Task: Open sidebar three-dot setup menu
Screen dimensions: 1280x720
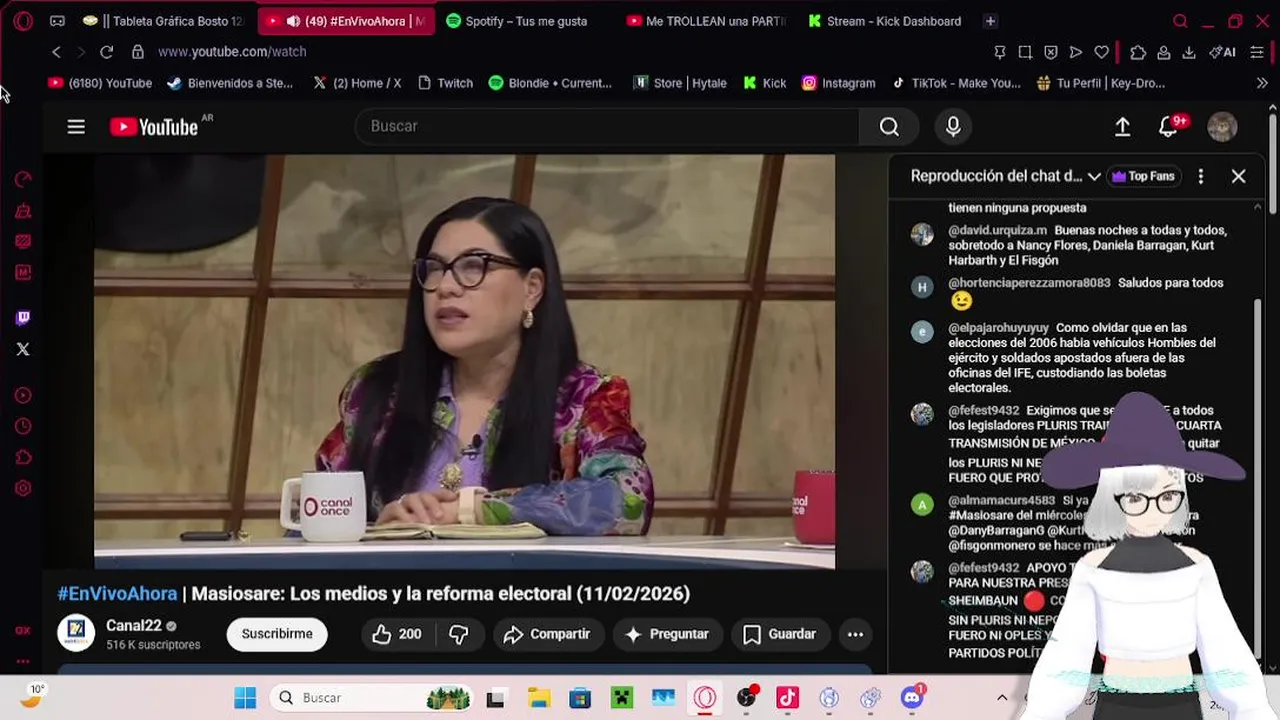Action: (23, 661)
